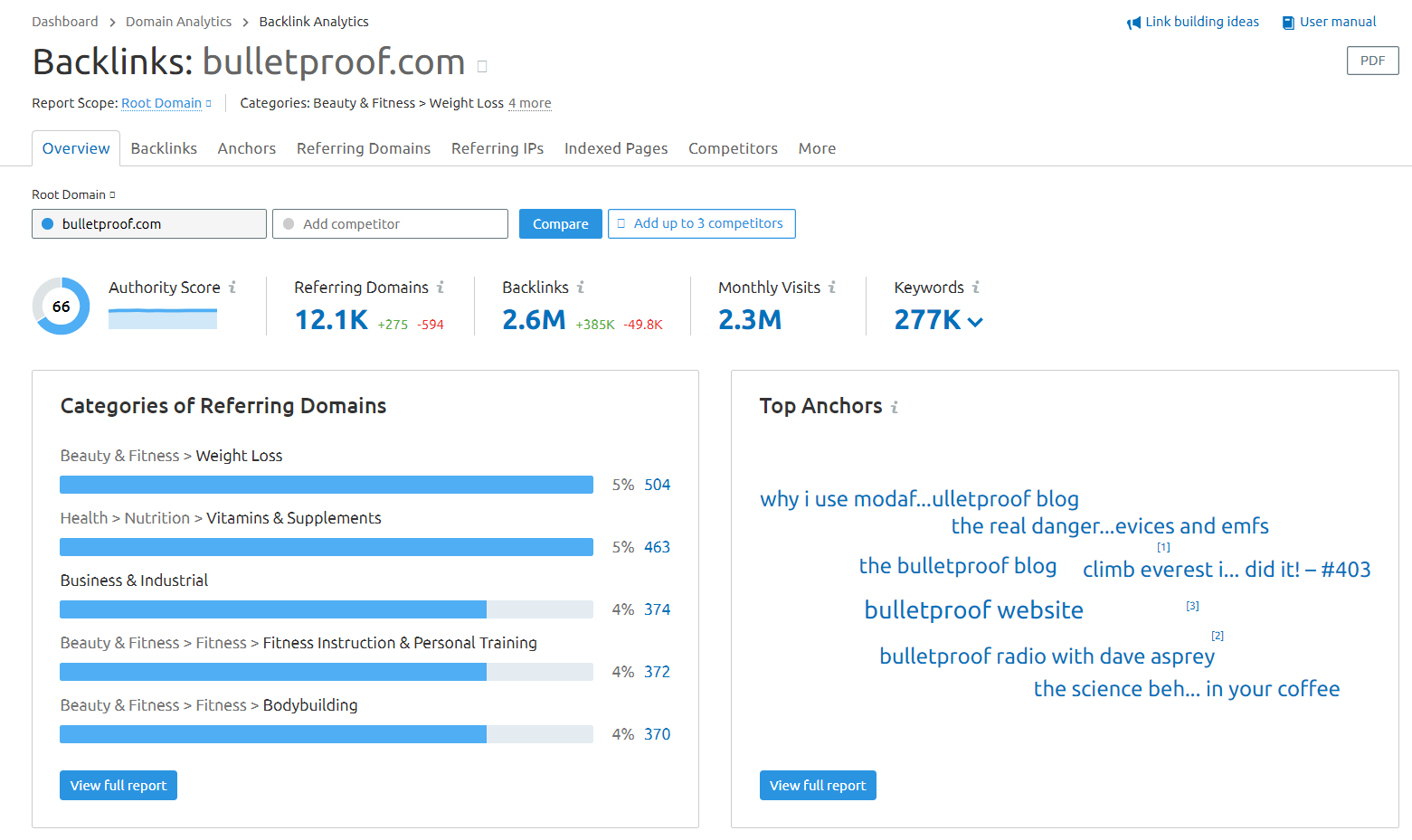The height and width of the screenshot is (840, 1412).
Task: Click the 2.6M backlinks value
Action: (x=534, y=320)
